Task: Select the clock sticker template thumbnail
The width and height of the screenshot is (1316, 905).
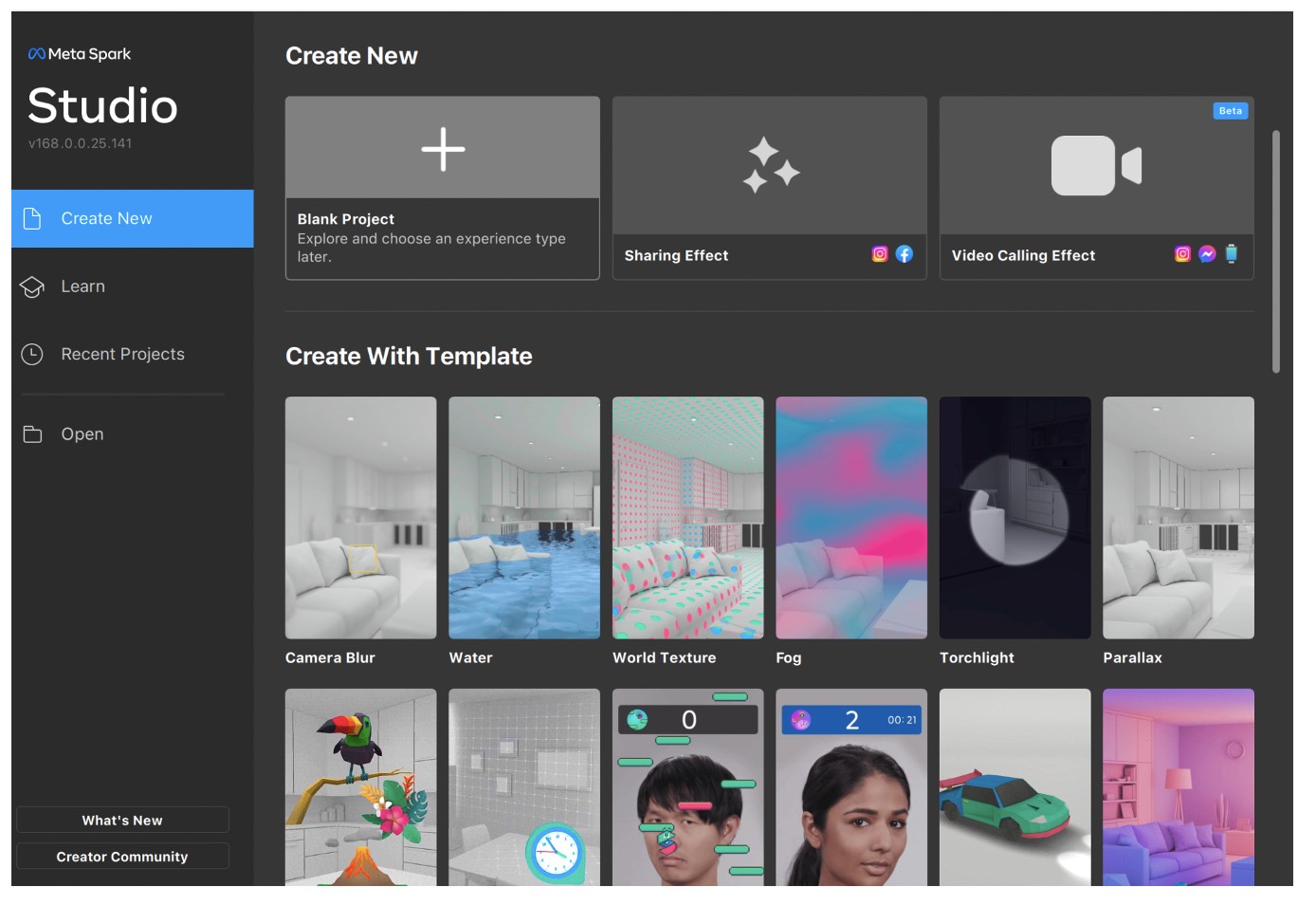Action: click(524, 787)
